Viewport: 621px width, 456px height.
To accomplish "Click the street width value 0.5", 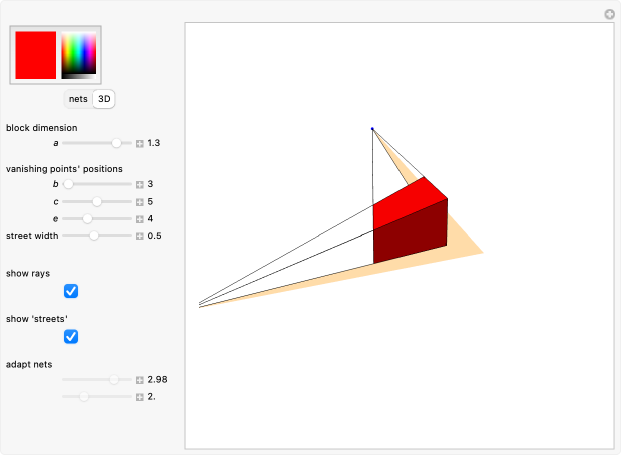I will coord(154,236).
